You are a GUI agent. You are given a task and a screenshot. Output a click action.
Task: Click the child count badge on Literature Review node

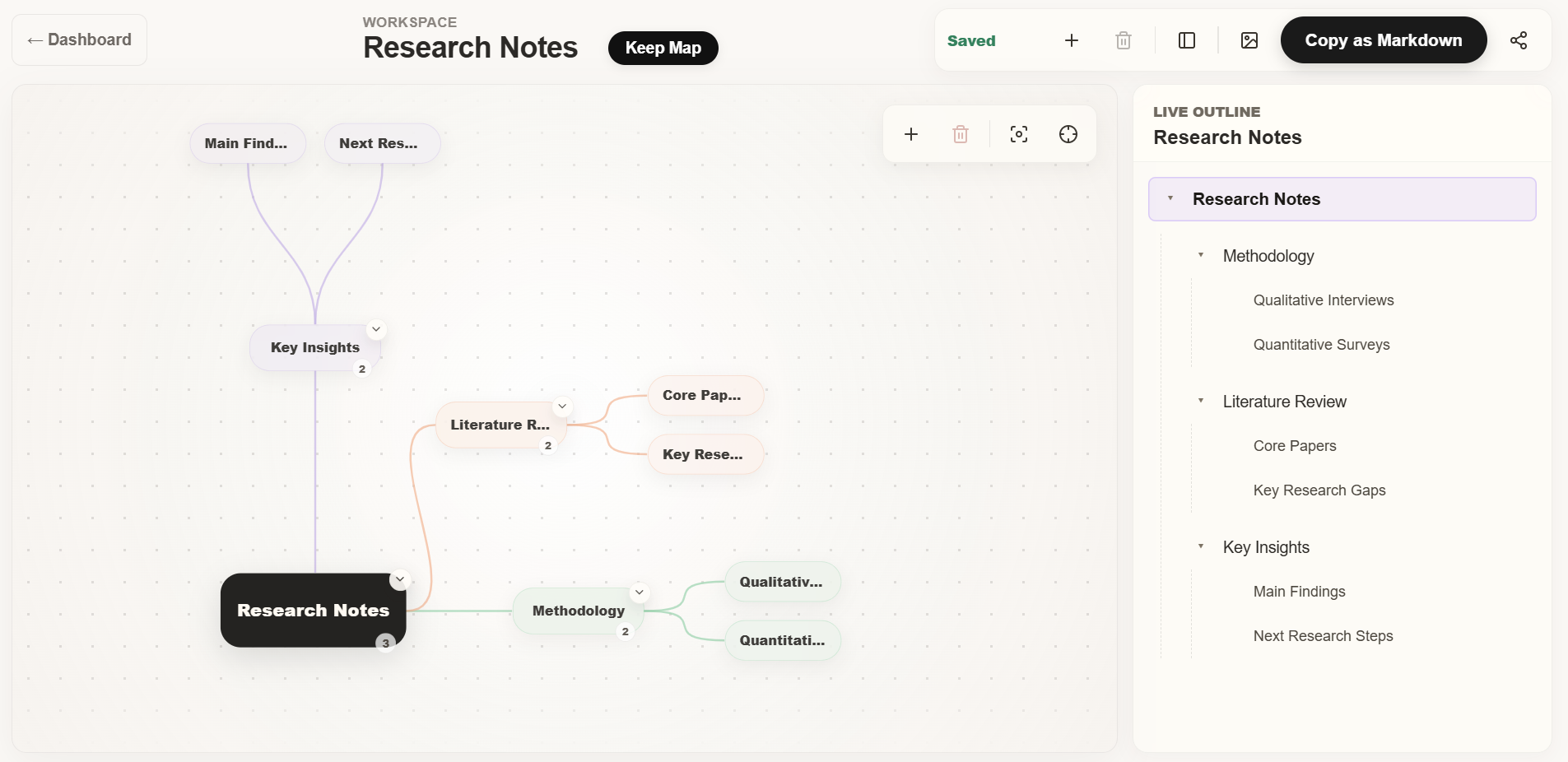[548, 445]
